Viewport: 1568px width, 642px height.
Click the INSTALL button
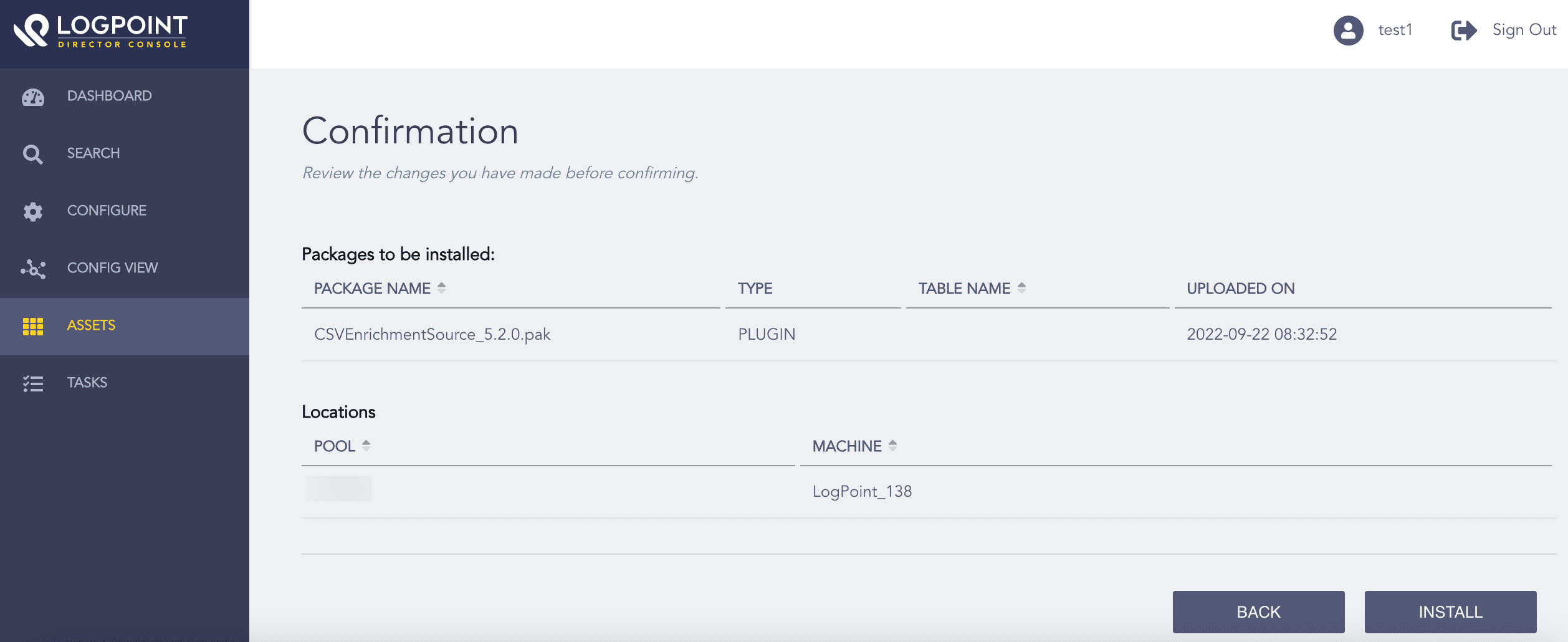coord(1451,611)
